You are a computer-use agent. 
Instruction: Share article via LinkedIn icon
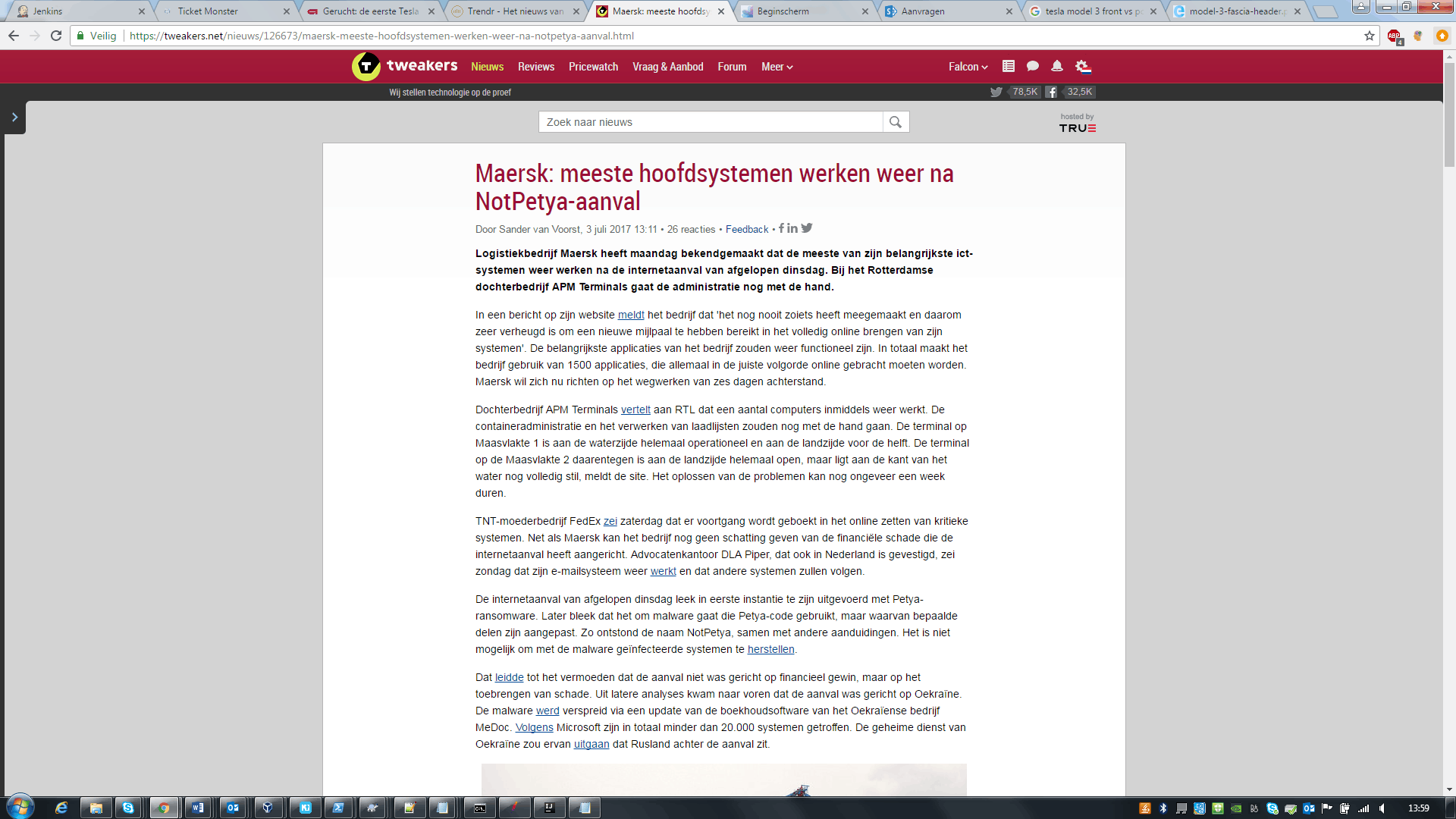(792, 228)
